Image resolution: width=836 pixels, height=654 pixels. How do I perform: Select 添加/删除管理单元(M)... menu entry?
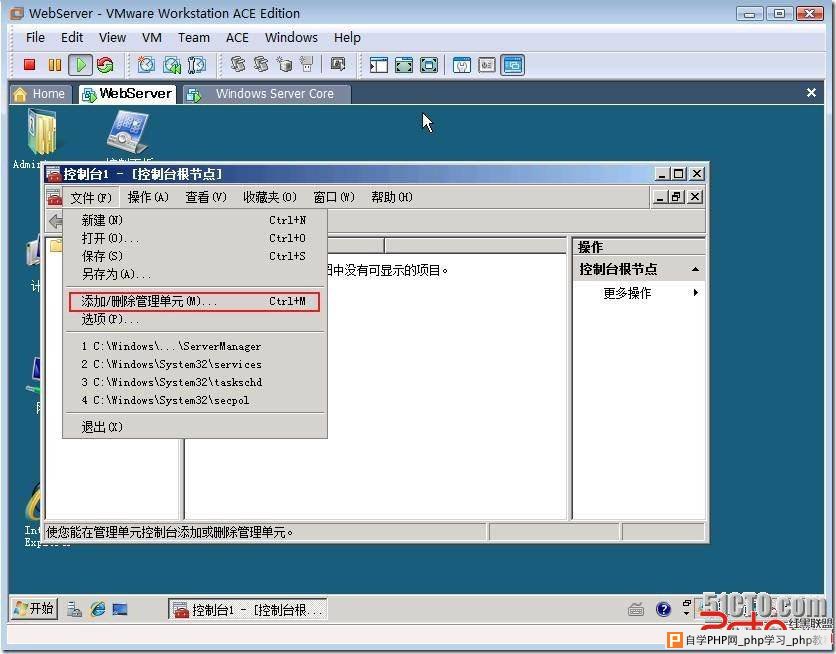click(194, 302)
